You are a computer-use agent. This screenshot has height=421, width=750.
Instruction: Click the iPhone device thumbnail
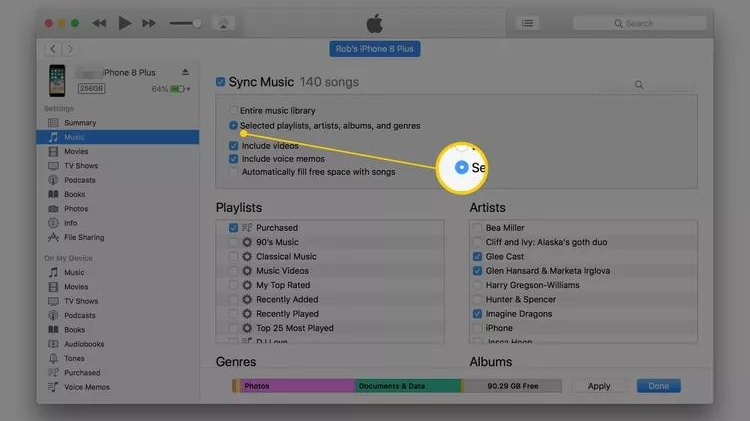[57, 81]
